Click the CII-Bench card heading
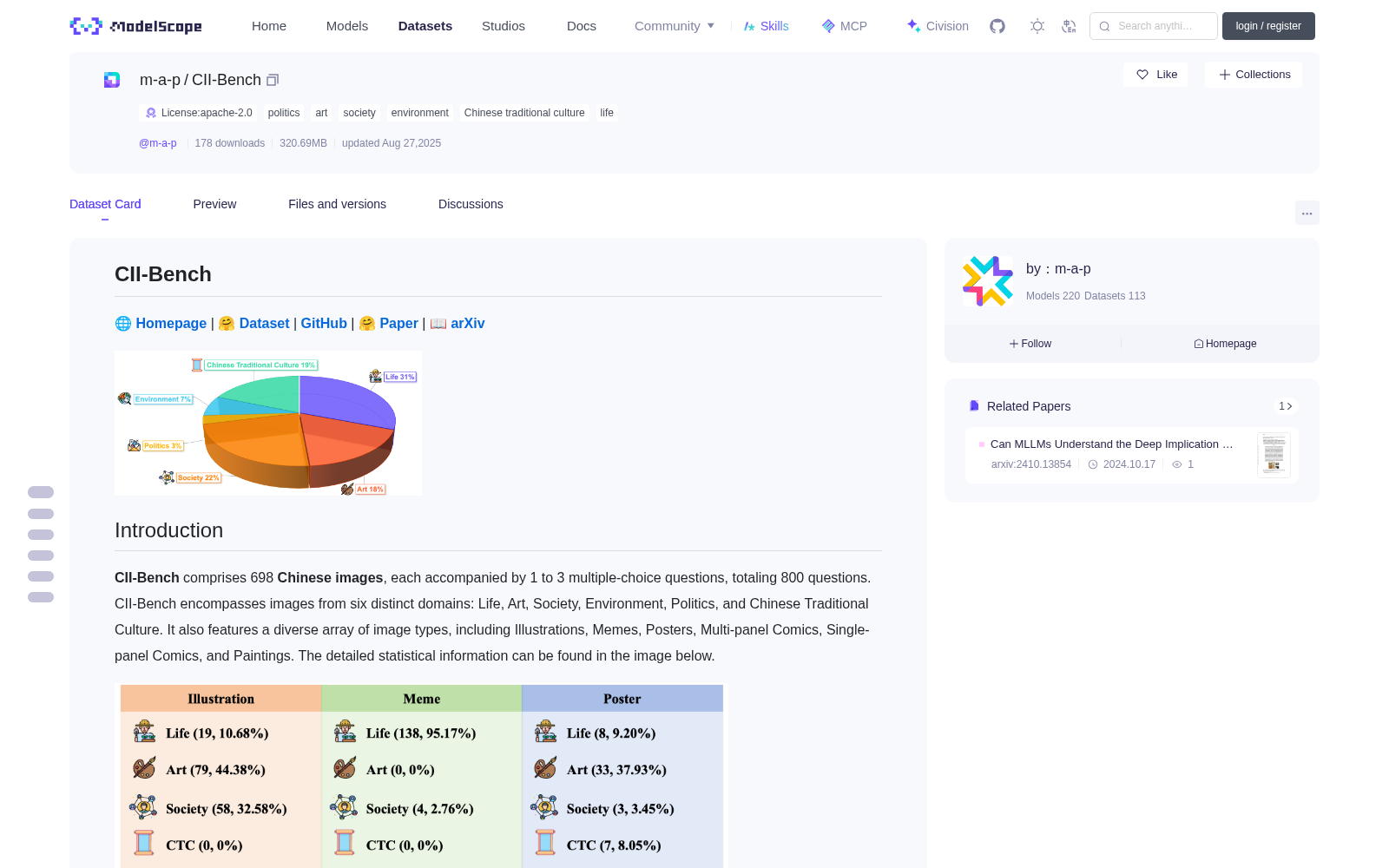 click(163, 274)
